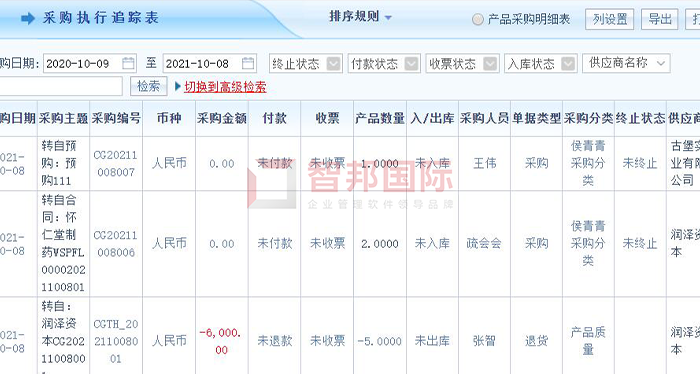Click 未收票 in the 疏会会 row
The image size is (700, 374).
(x=327, y=243)
